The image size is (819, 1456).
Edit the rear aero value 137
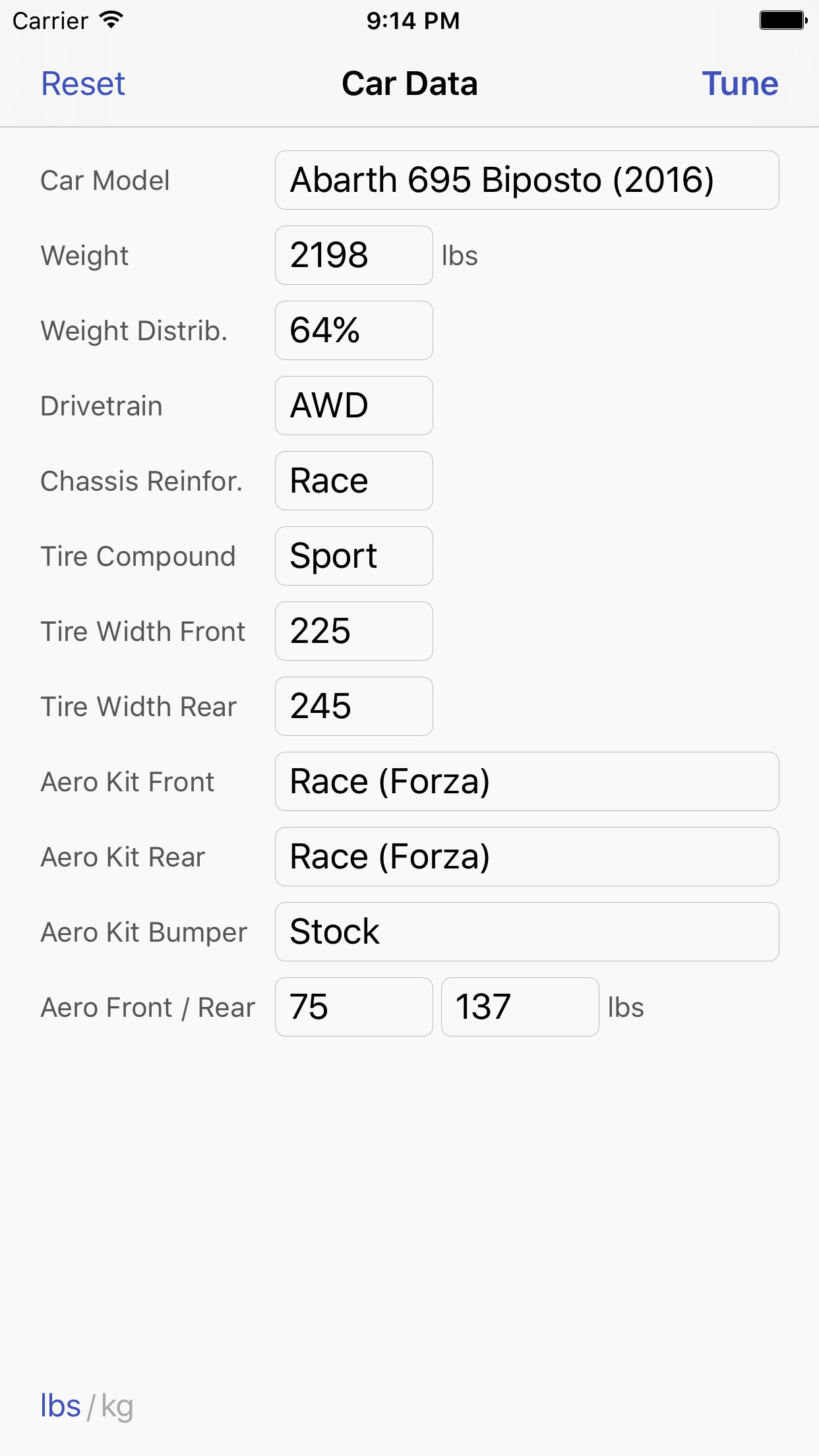[x=520, y=1007]
